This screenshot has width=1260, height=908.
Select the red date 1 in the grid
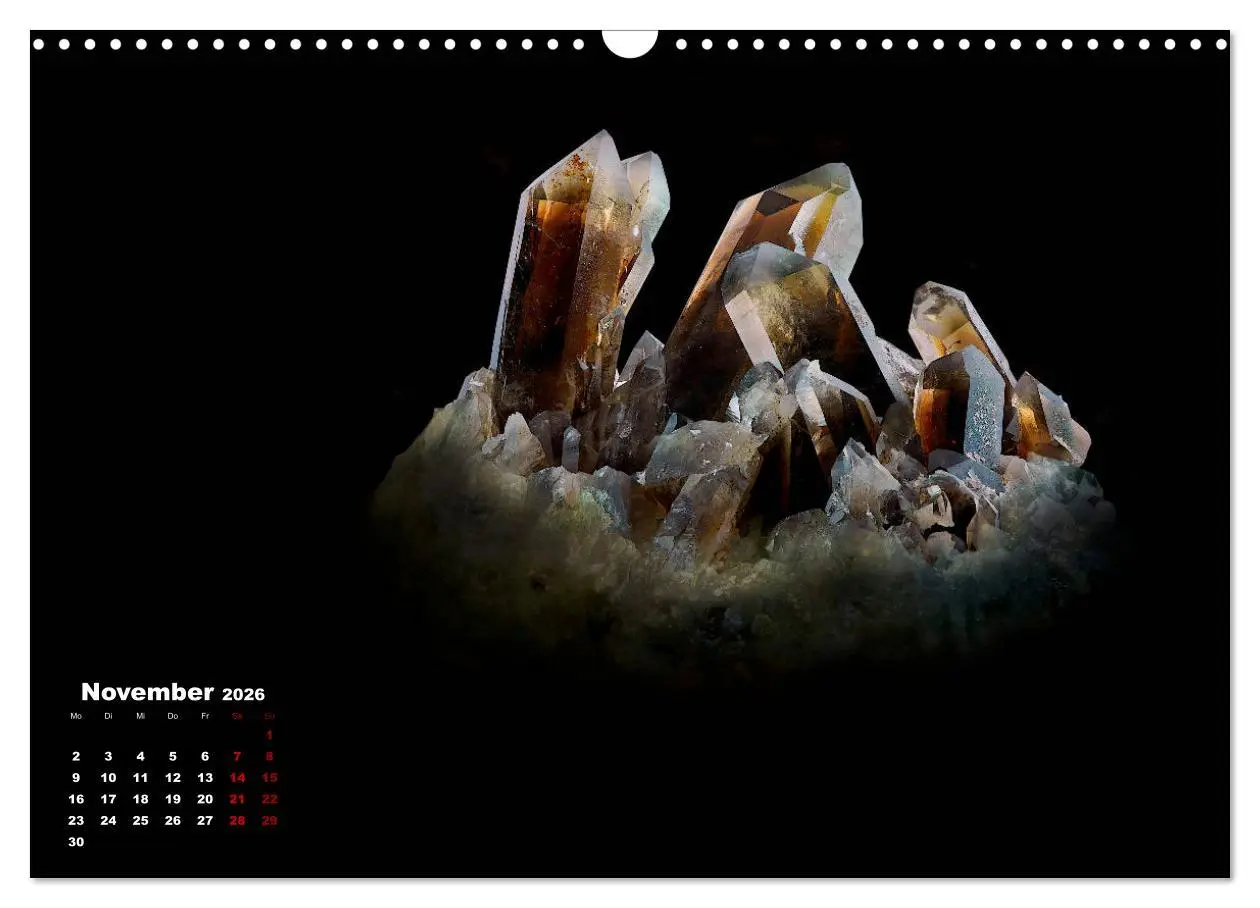coord(268,734)
